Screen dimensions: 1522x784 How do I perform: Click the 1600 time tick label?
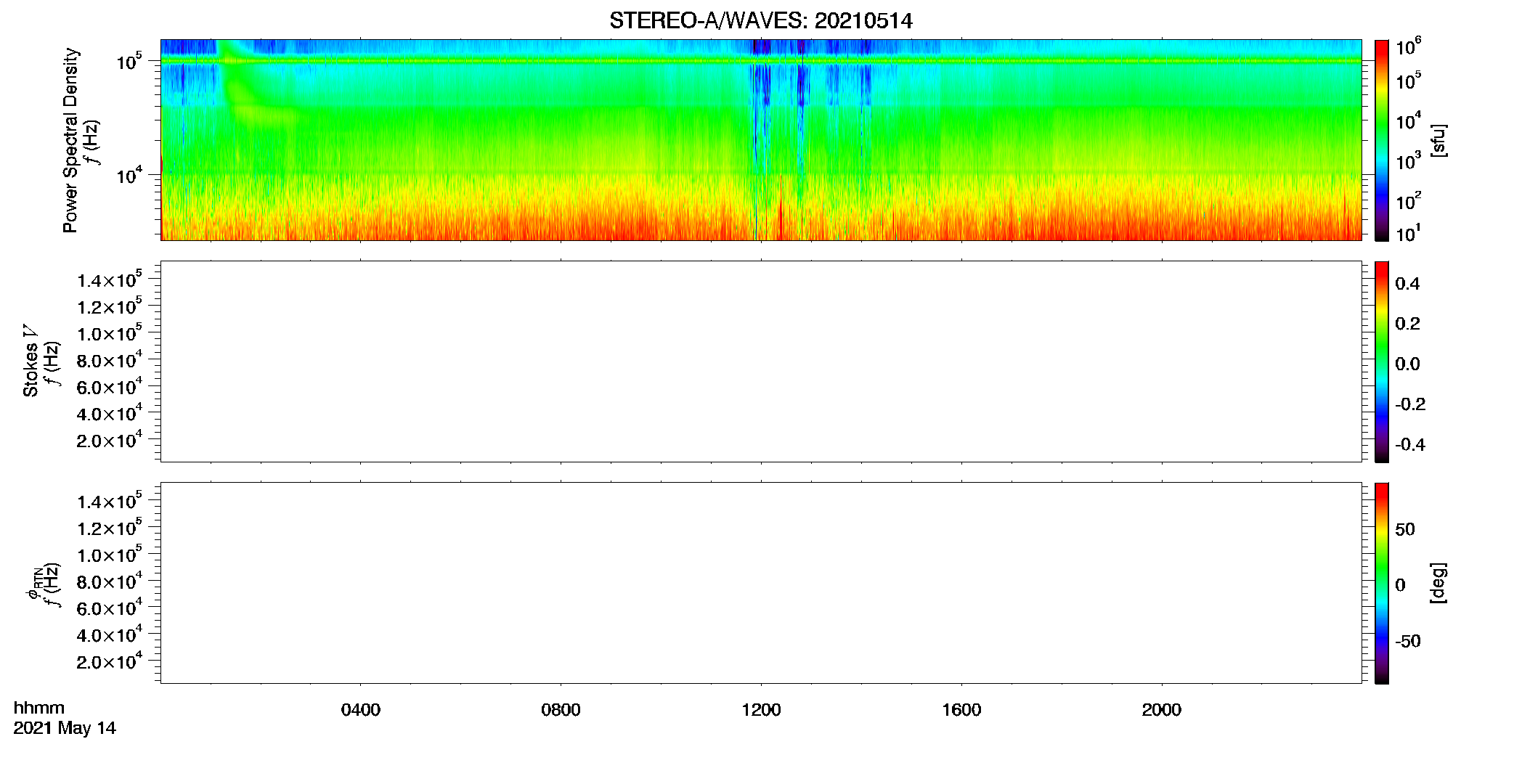coord(961,710)
